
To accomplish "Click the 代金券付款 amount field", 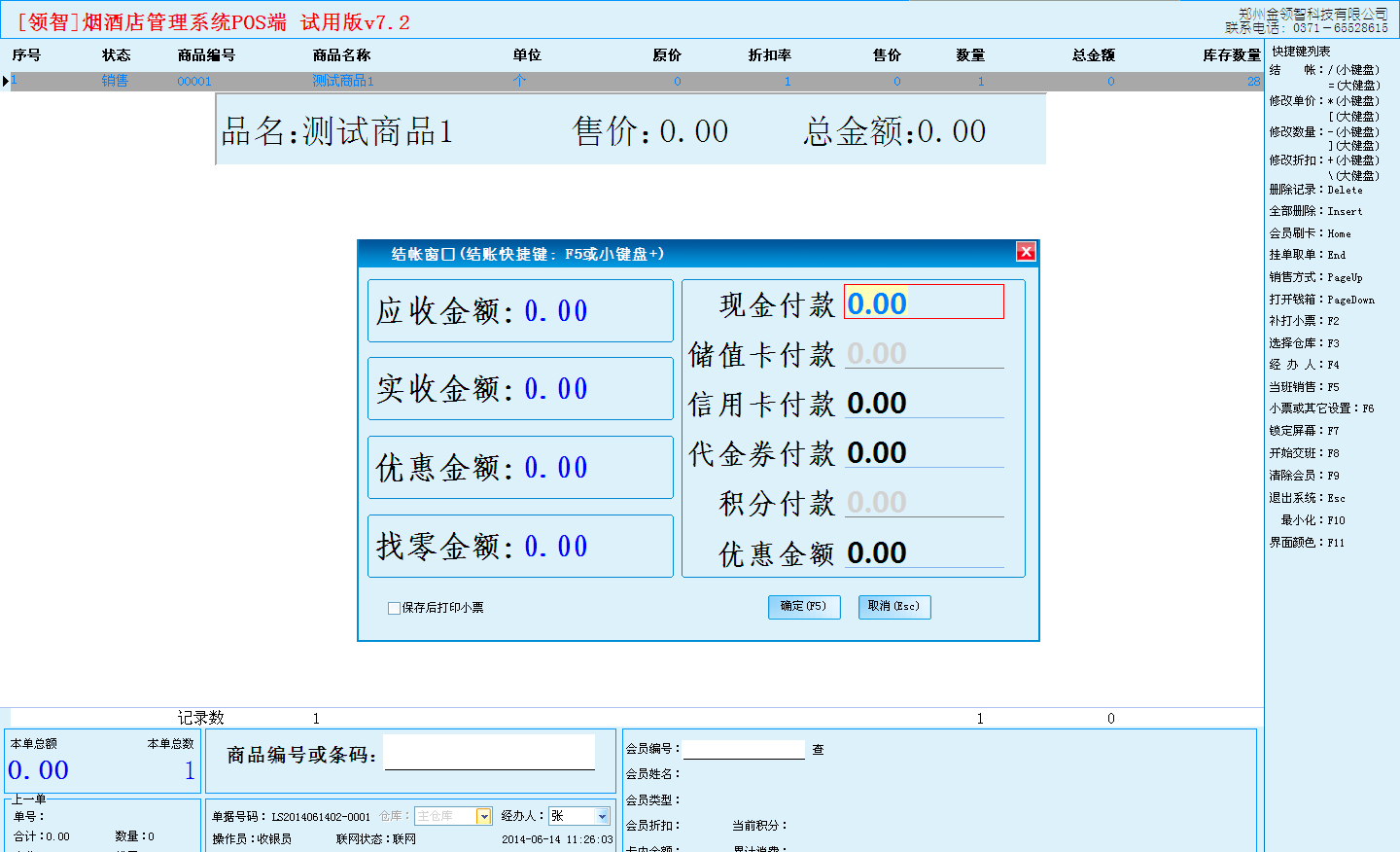I will pos(923,452).
